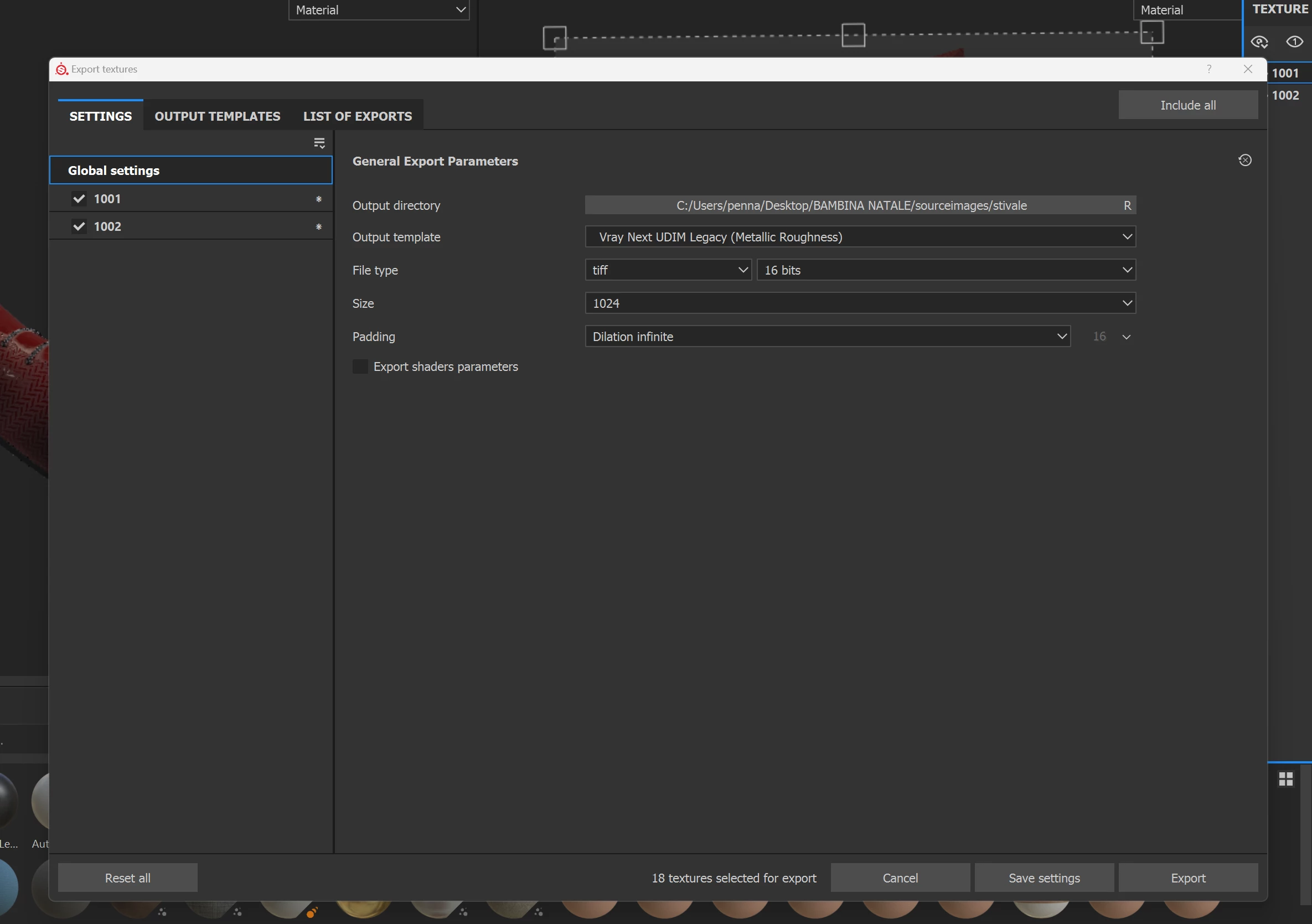Click the help question mark icon

pos(1208,69)
